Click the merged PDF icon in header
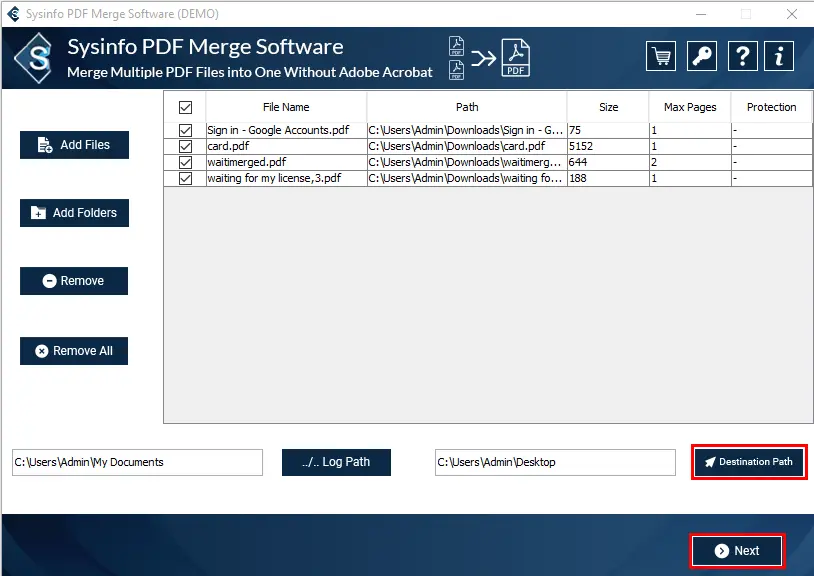This screenshot has width=814, height=576. (516, 58)
